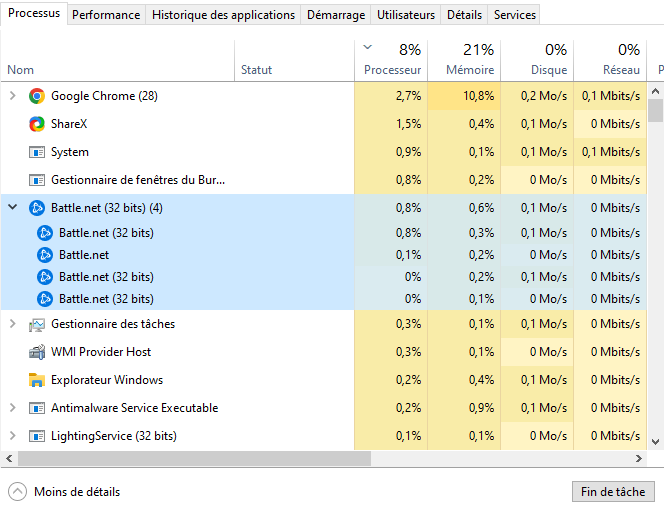This screenshot has width=664, height=516.
Task: Expand the Antimalware Service Executable row
Action: click(x=13, y=408)
